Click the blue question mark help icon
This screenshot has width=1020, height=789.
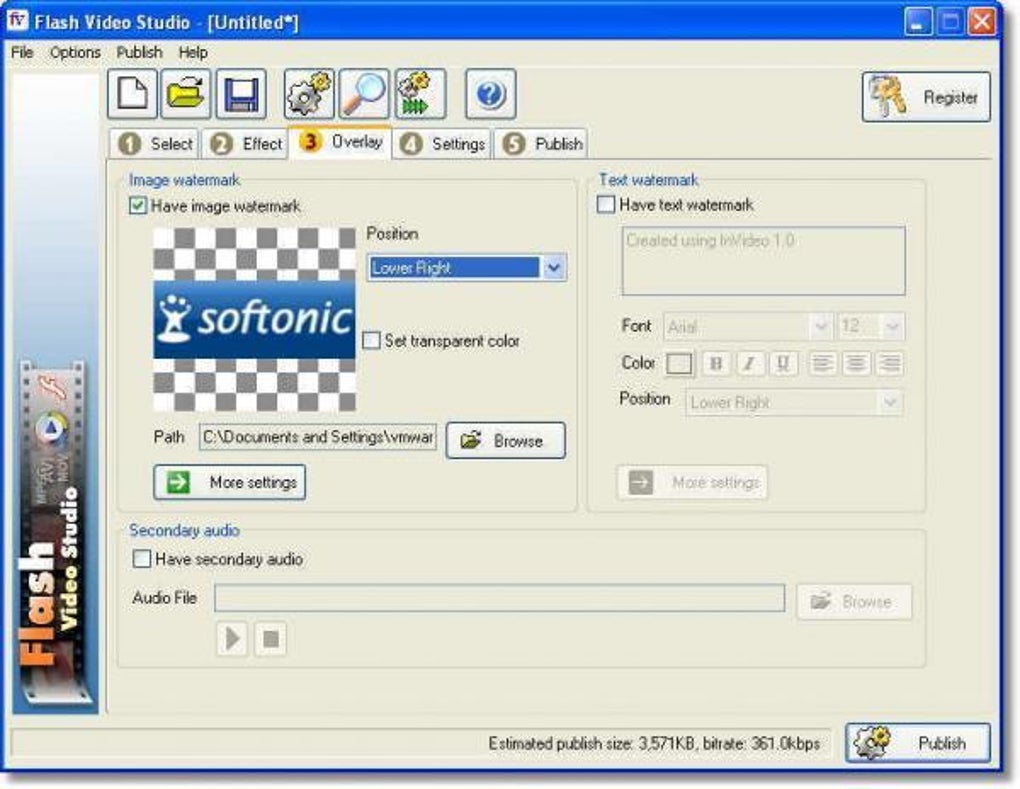[490, 94]
